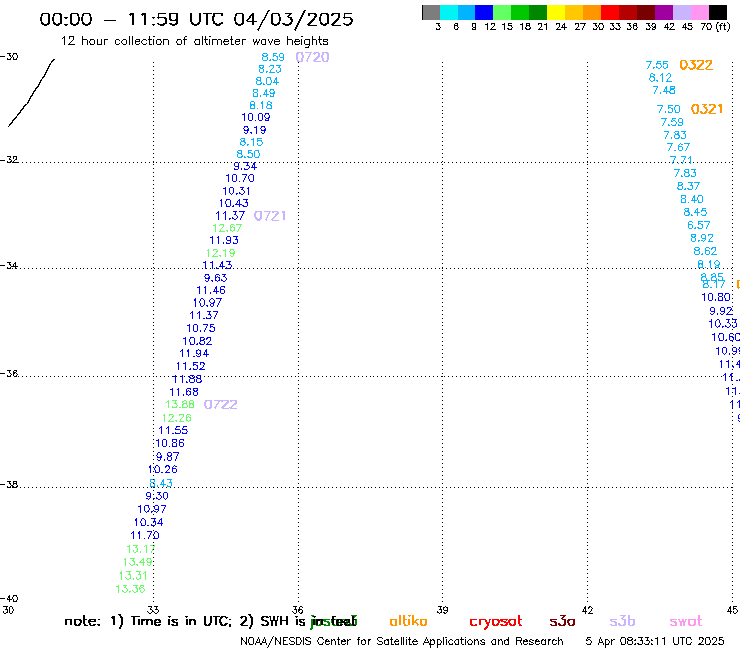The image size is (740, 650).
Task: Click the wave height value 8.59
Action: 273,57
